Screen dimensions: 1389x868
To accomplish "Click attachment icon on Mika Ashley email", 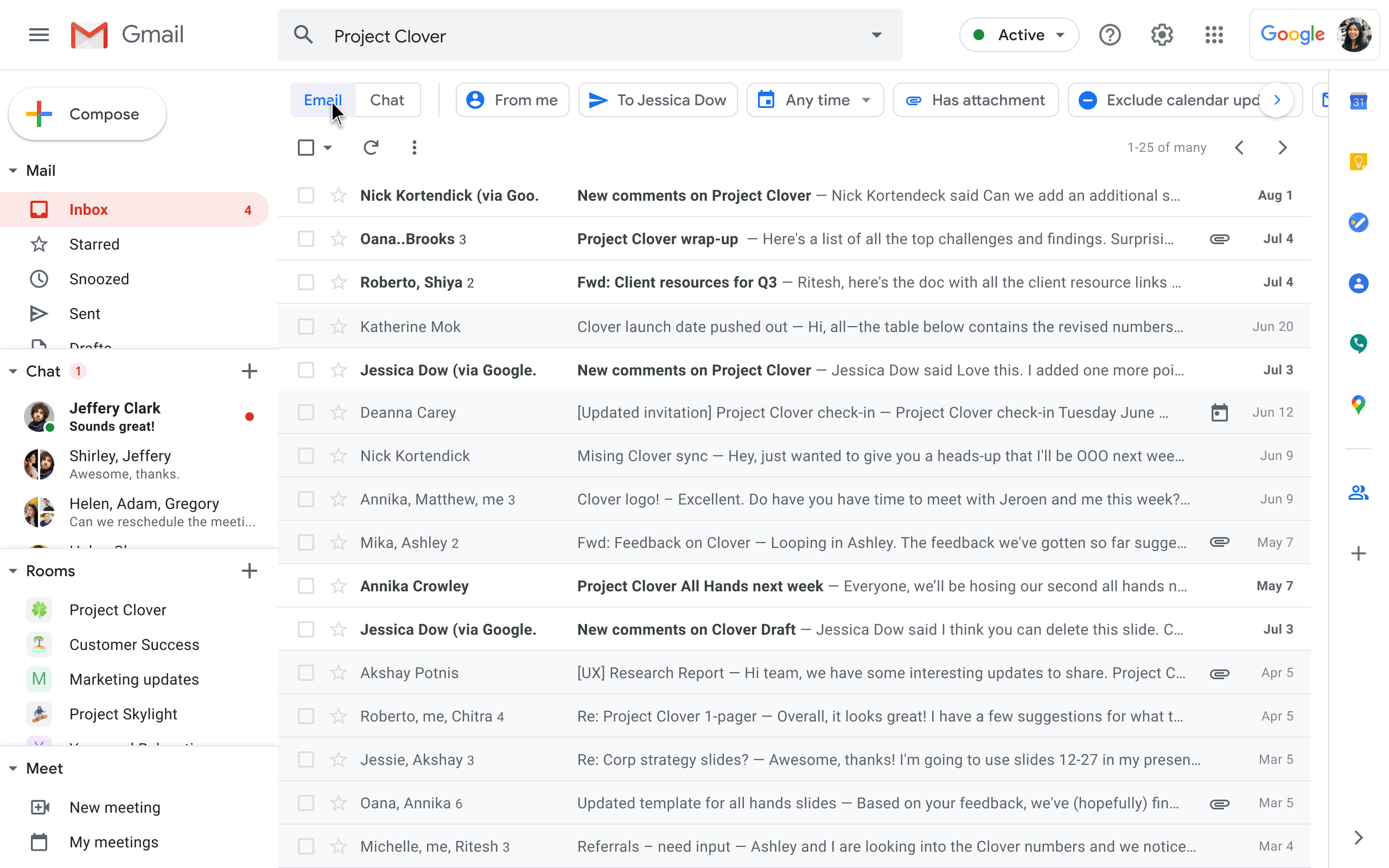I will tap(1217, 542).
